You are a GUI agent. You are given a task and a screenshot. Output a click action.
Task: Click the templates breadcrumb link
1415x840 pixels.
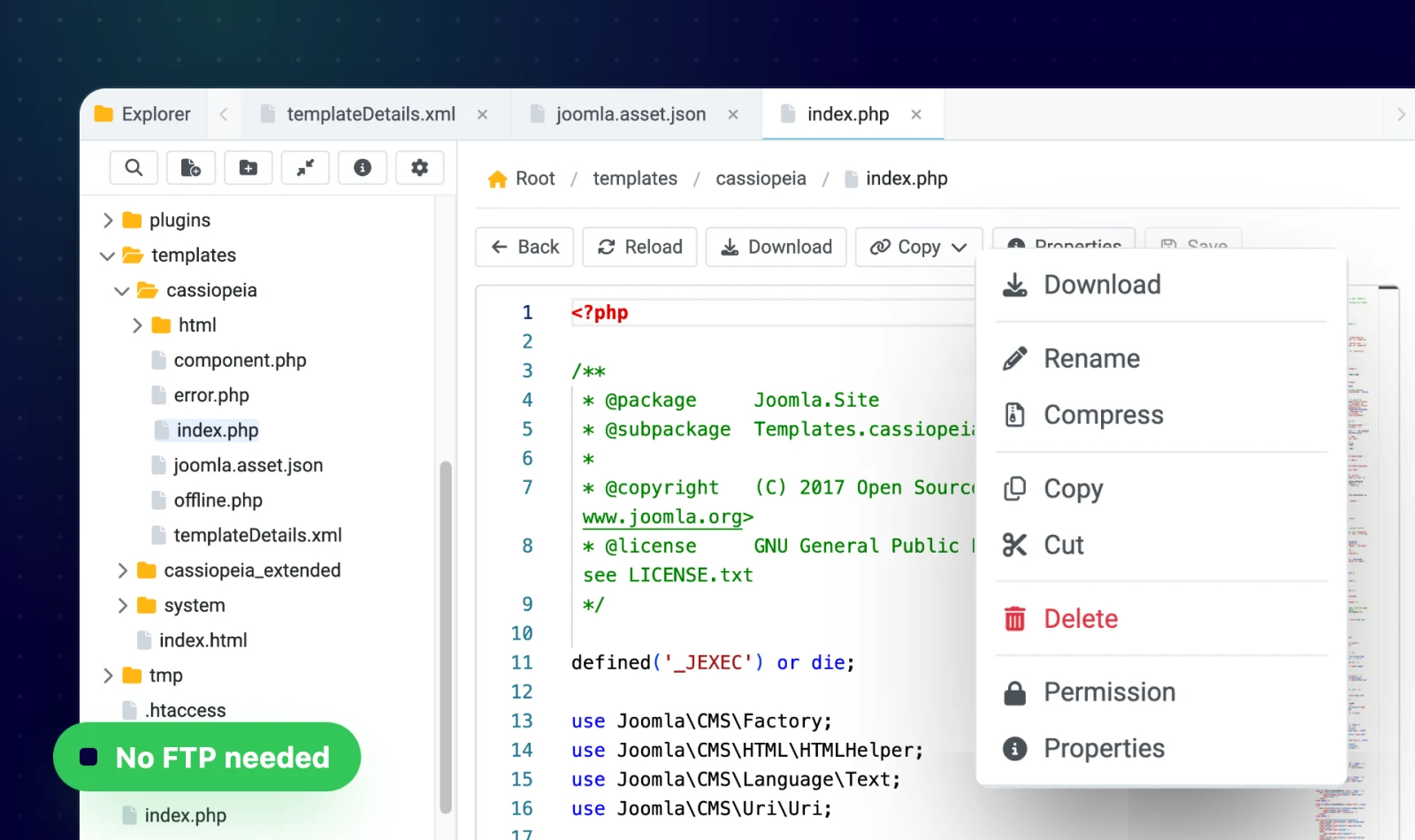[635, 179]
